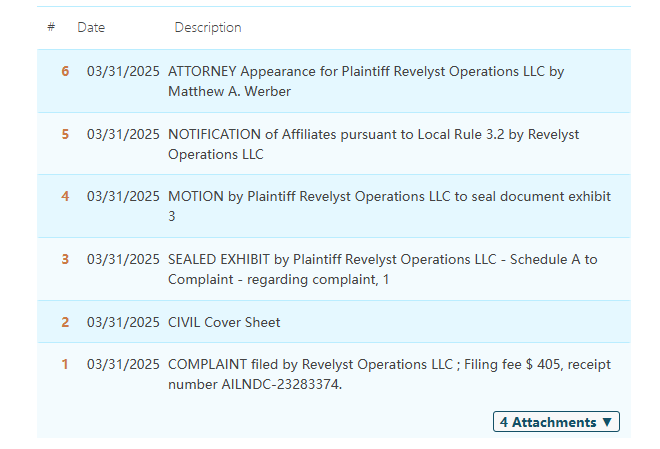Image resolution: width=660 pixels, height=449 pixels.
Task: Open docket entry number 2
Action: 65,322
